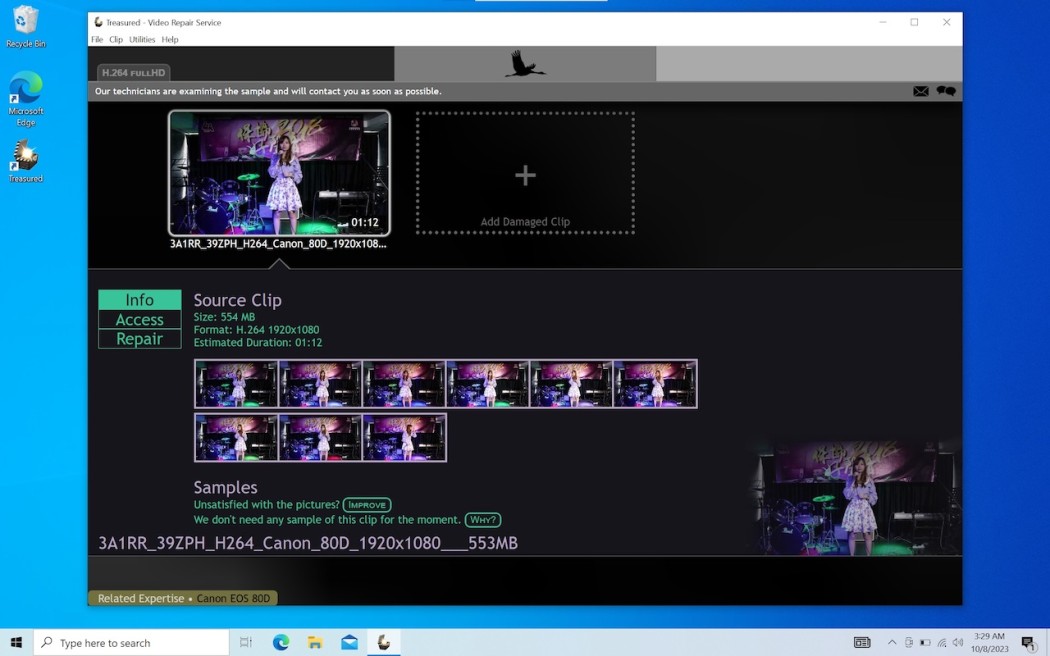
Task: Click the Improve button
Action: [x=367, y=505]
